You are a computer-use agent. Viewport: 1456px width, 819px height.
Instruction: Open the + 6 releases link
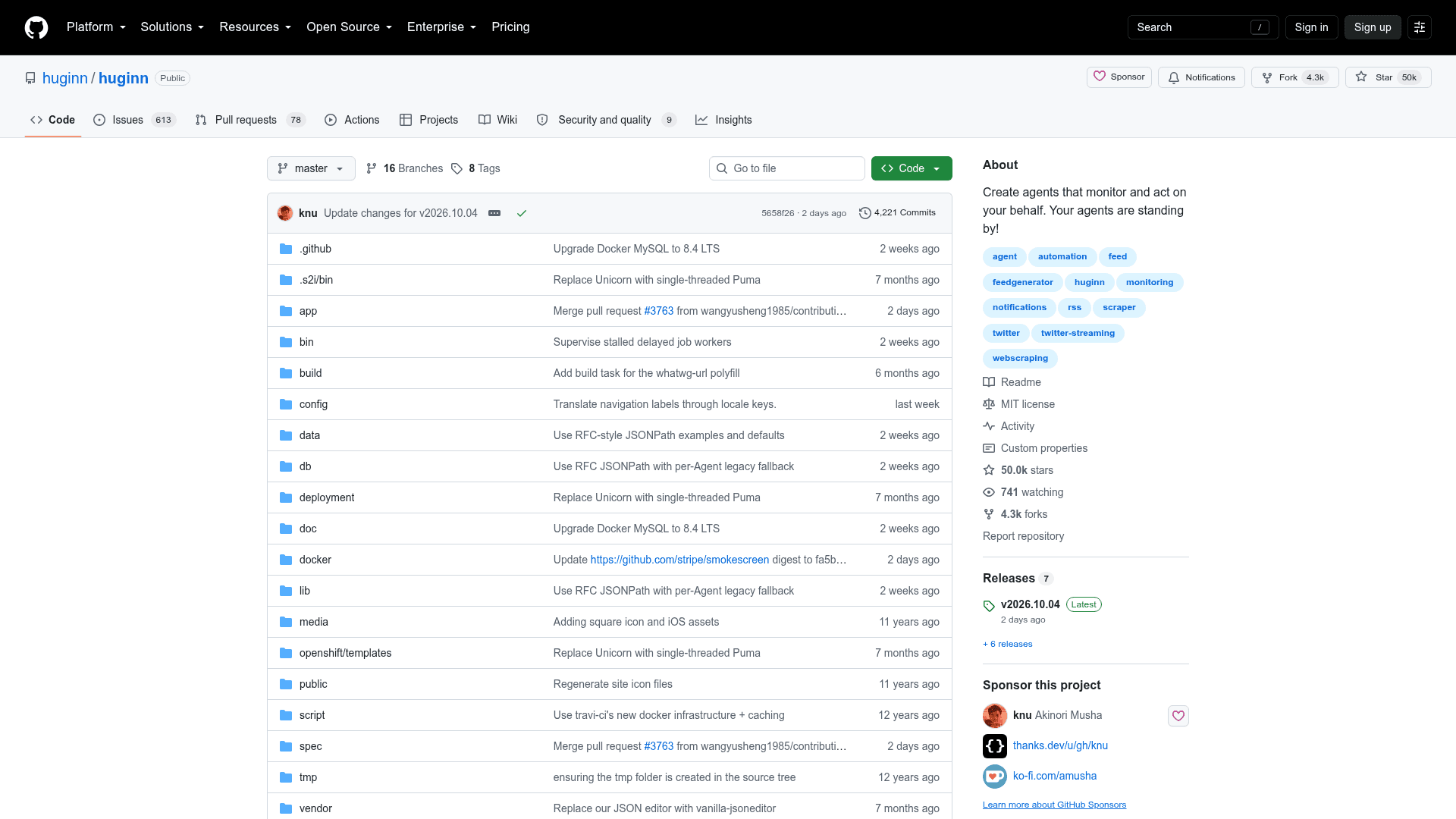(1008, 644)
